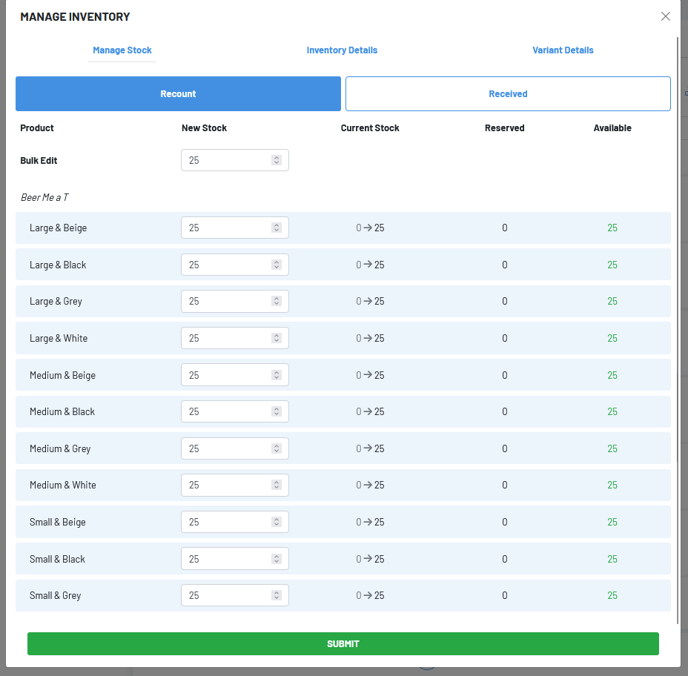Click Large & White stepper arrows
Image resolution: width=688 pixels, height=676 pixels.
(x=276, y=338)
